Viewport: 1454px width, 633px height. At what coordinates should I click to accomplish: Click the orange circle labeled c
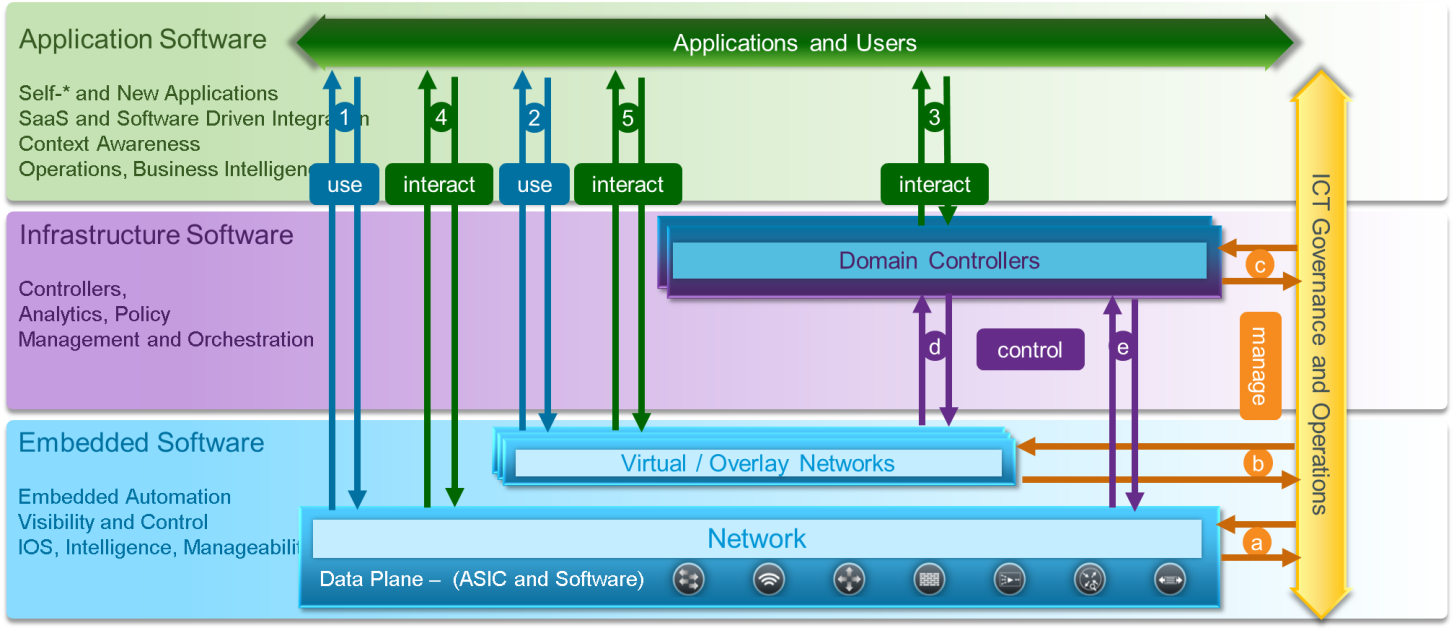click(x=1260, y=265)
